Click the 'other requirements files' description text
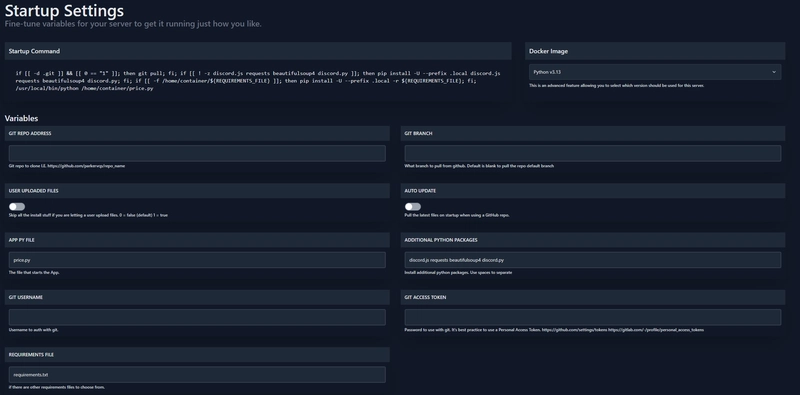This screenshot has height=395, width=800. (x=57, y=387)
